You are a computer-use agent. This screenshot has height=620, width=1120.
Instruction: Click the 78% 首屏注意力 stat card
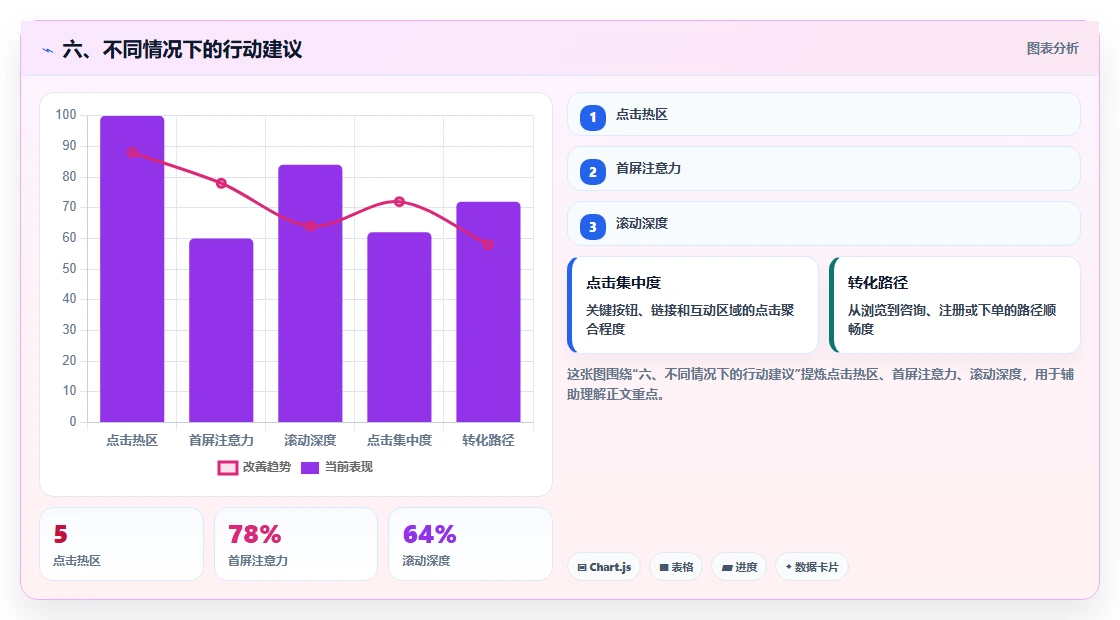[296, 544]
